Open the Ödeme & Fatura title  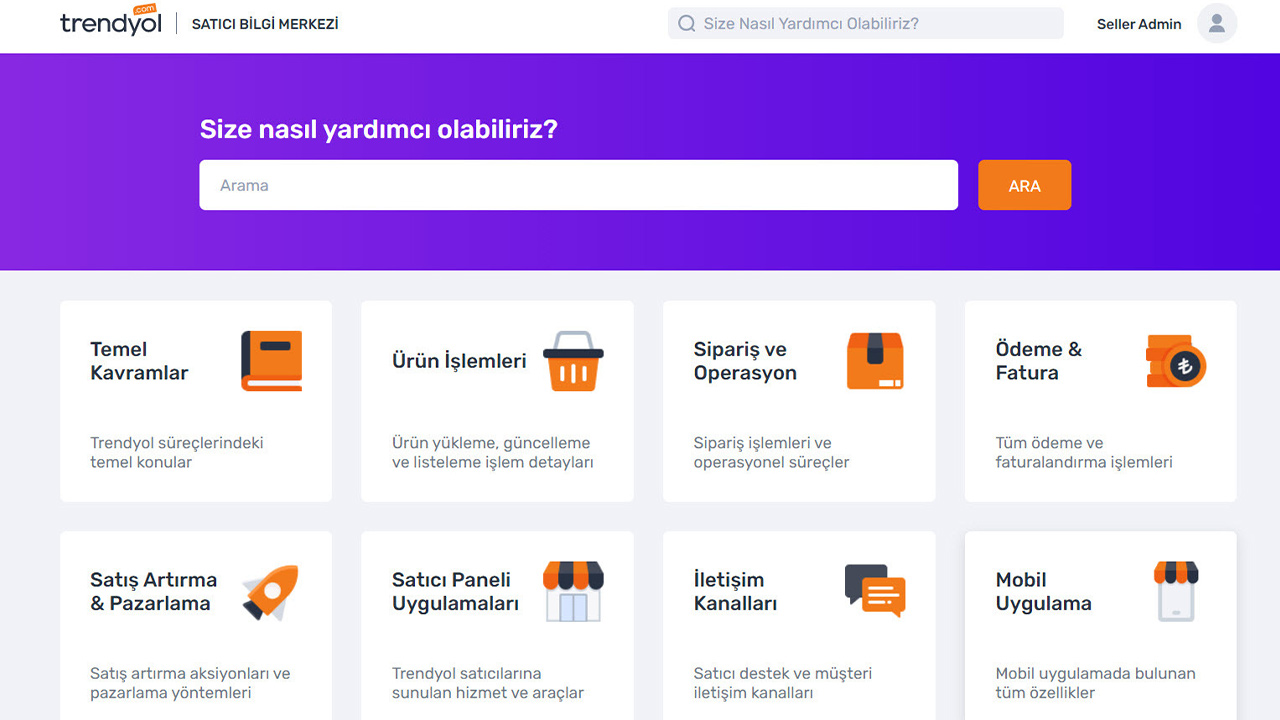pyautogui.click(x=1039, y=361)
